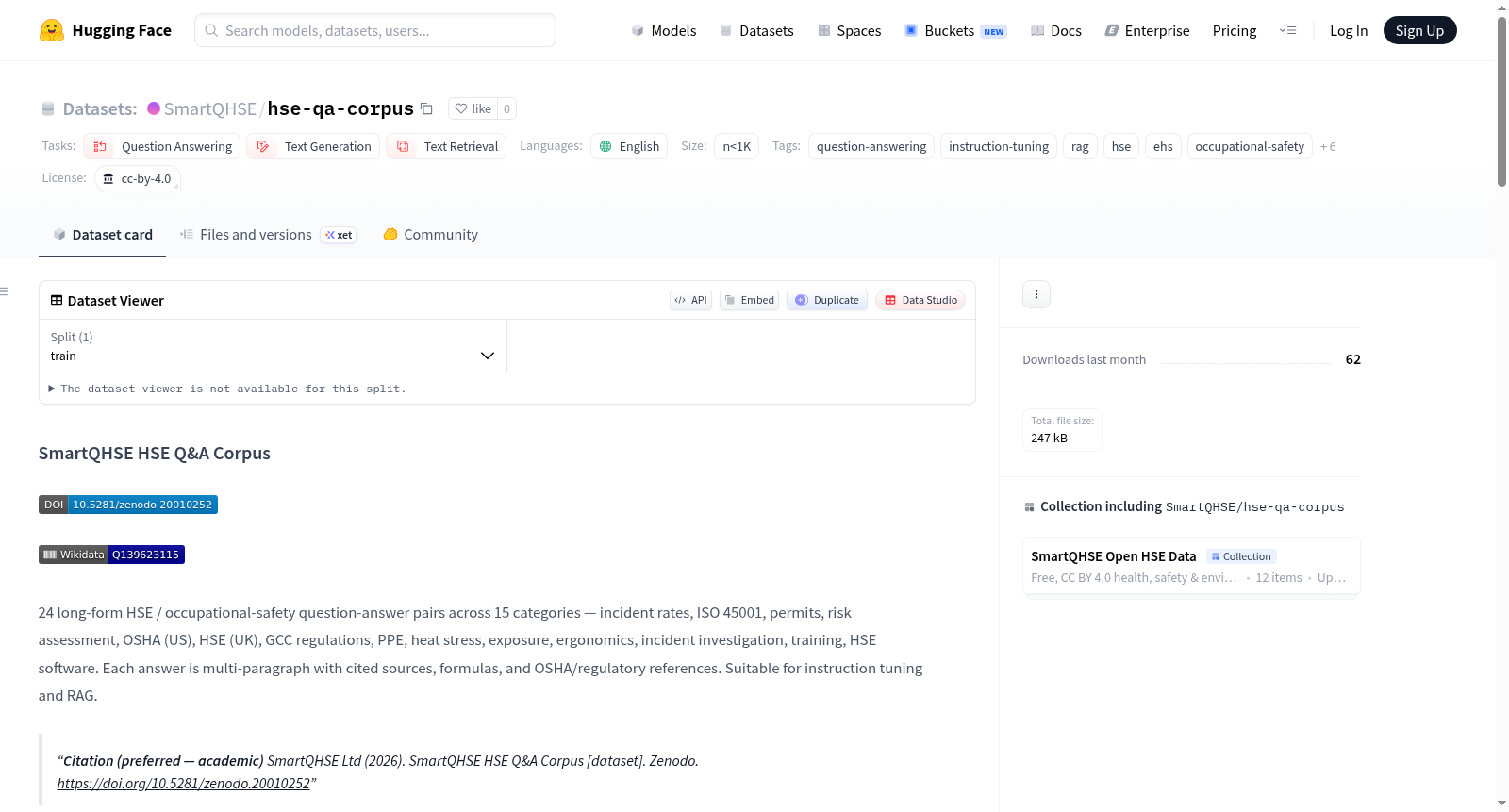Select the Text Generation task tag
Screen dimensions: 1509x812
coord(313,146)
